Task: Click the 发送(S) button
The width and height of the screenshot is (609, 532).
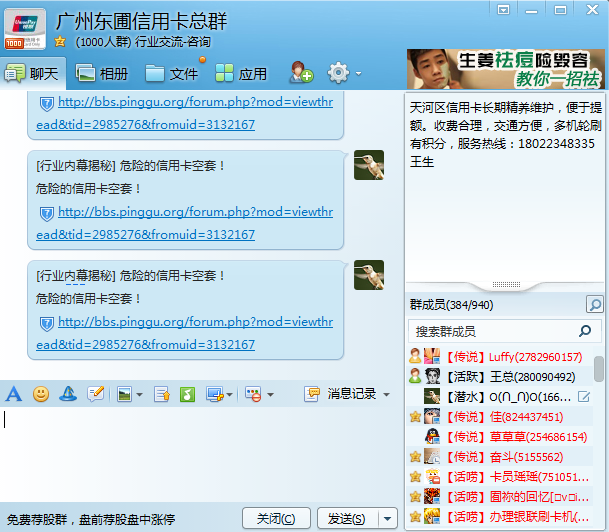Action: coord(347,518)
